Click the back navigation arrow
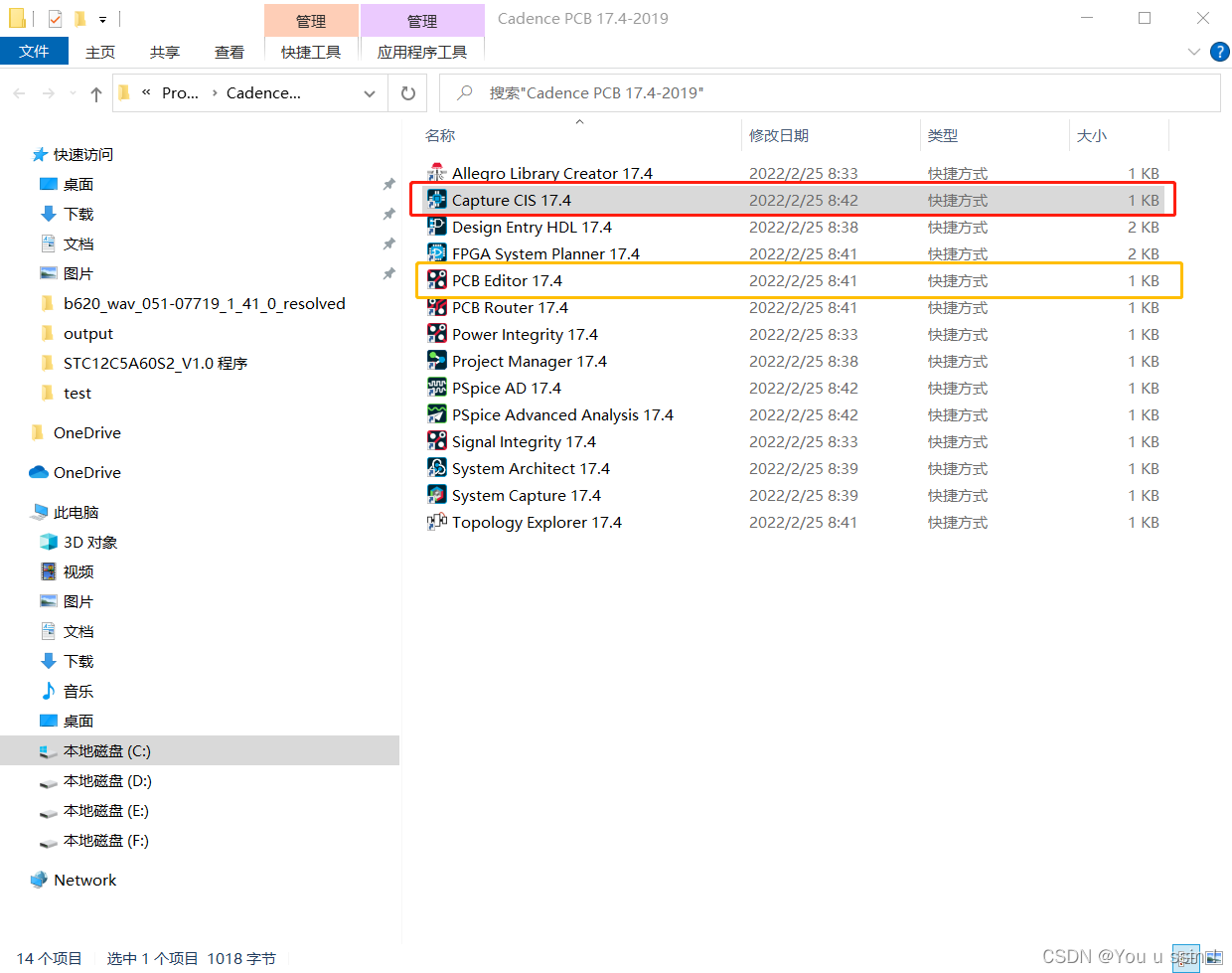Image resolution: width=1232 pixels, height=973 pixels. click(x=20, y=93)
